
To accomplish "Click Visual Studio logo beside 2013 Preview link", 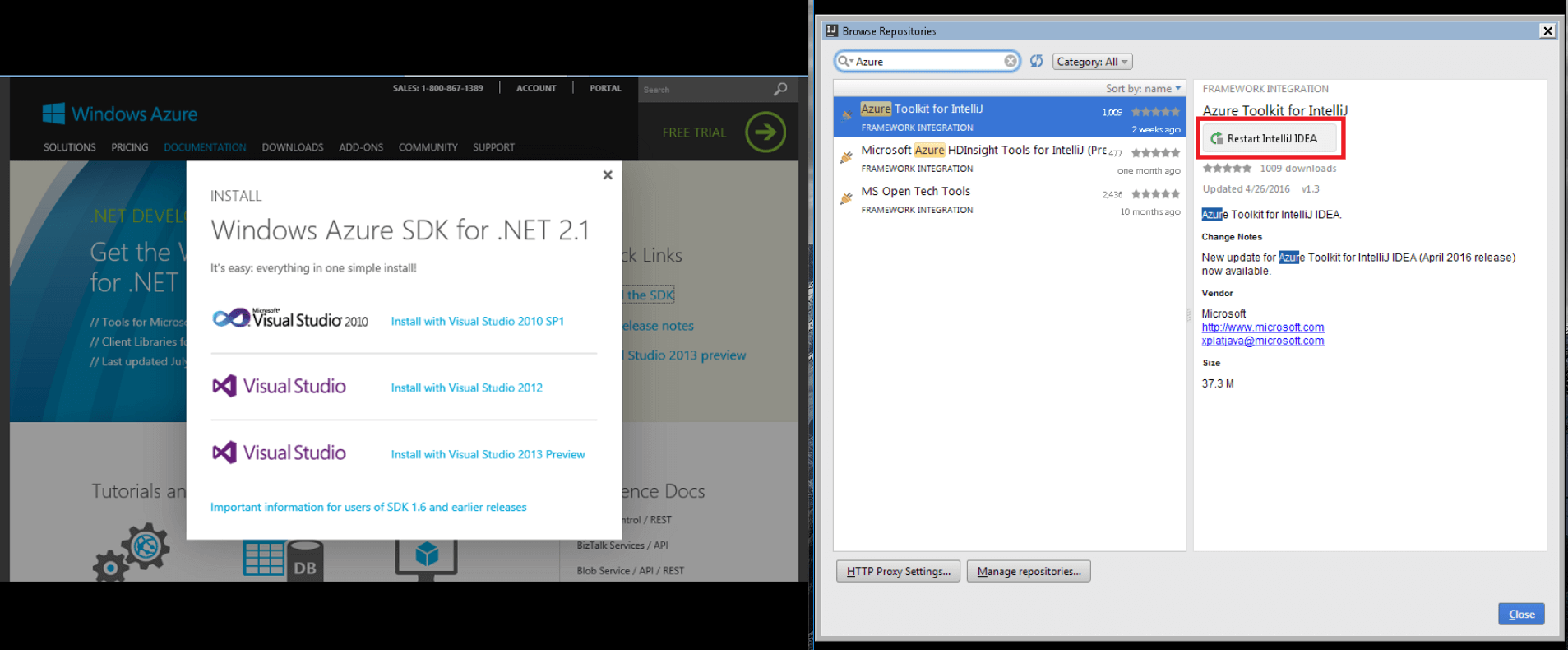I will 280,453.
